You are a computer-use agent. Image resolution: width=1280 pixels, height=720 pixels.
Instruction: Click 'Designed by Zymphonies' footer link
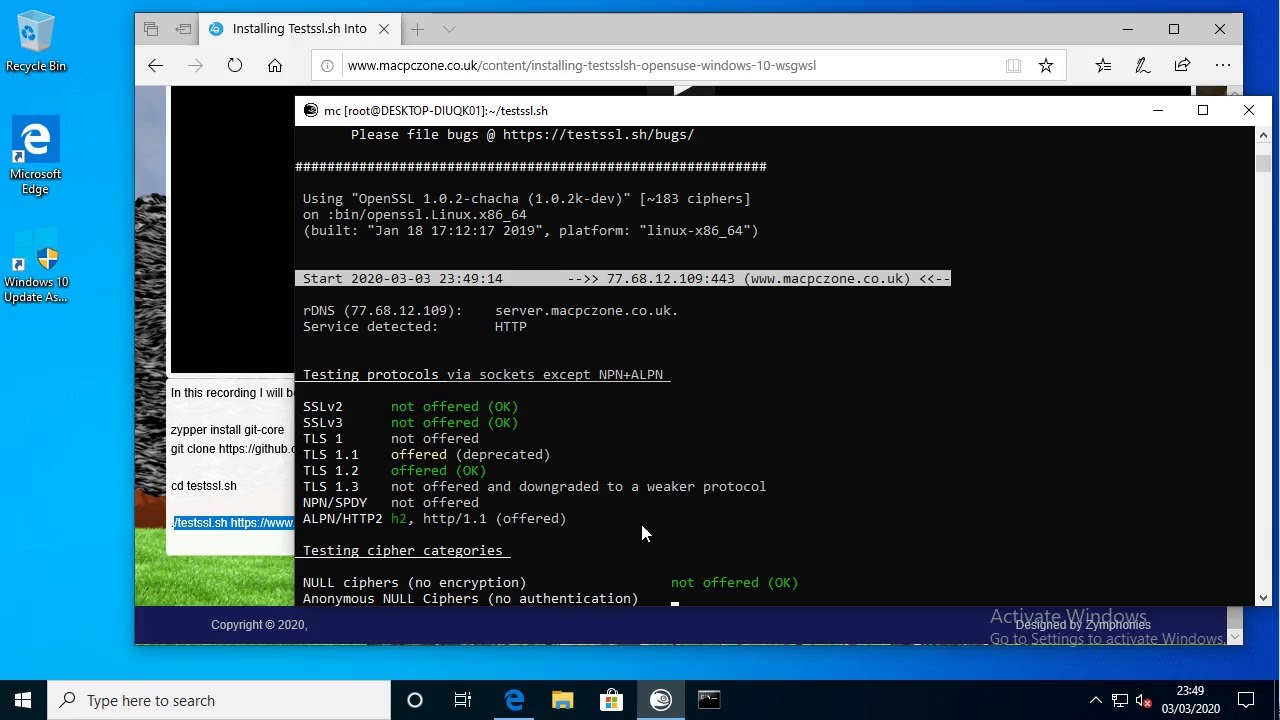tap(1083, 625)
